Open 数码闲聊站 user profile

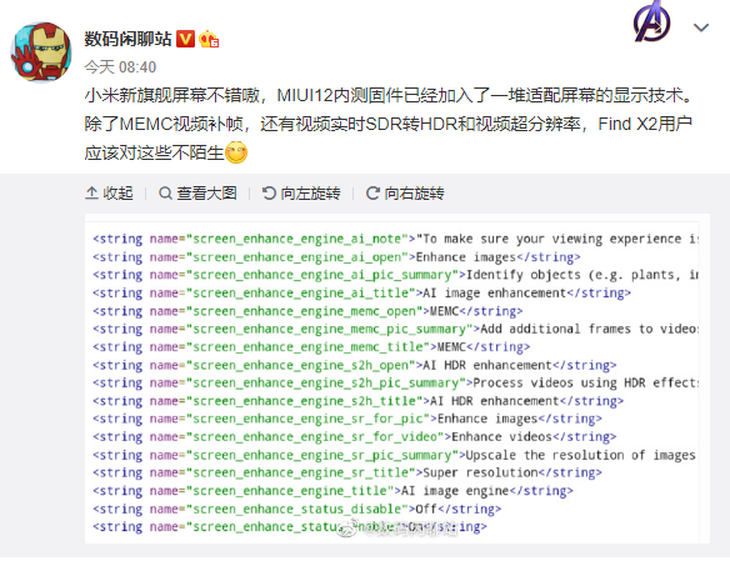tap(128, 39)
